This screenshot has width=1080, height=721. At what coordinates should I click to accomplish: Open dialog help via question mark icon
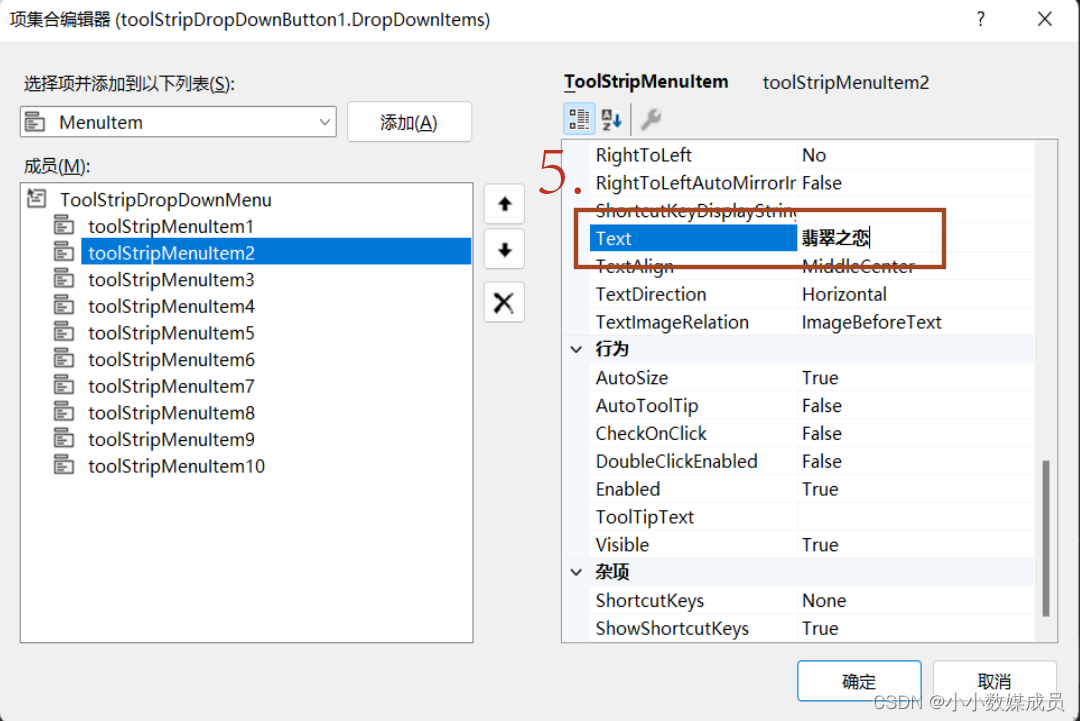coord(980,19)
